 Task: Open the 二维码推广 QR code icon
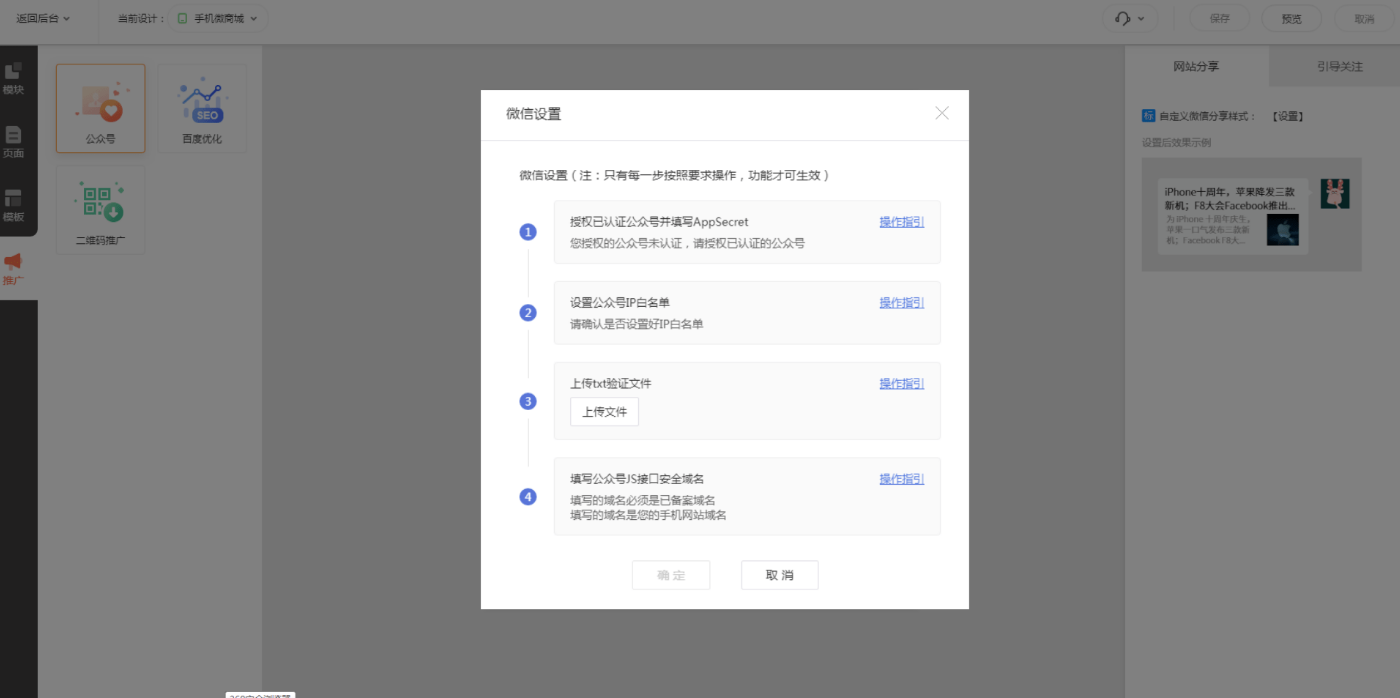100,210
